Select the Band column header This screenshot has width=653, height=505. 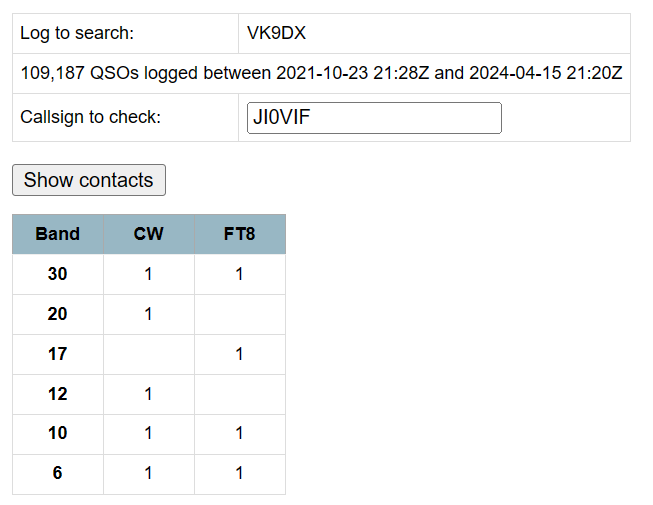click(x=57, y=234)
